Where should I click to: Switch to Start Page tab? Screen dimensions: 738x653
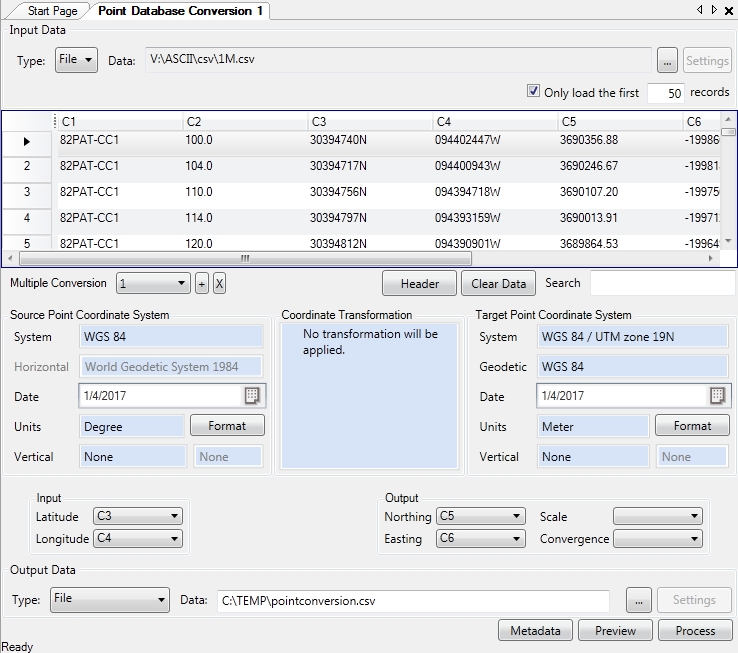click(x=52, y=10)
